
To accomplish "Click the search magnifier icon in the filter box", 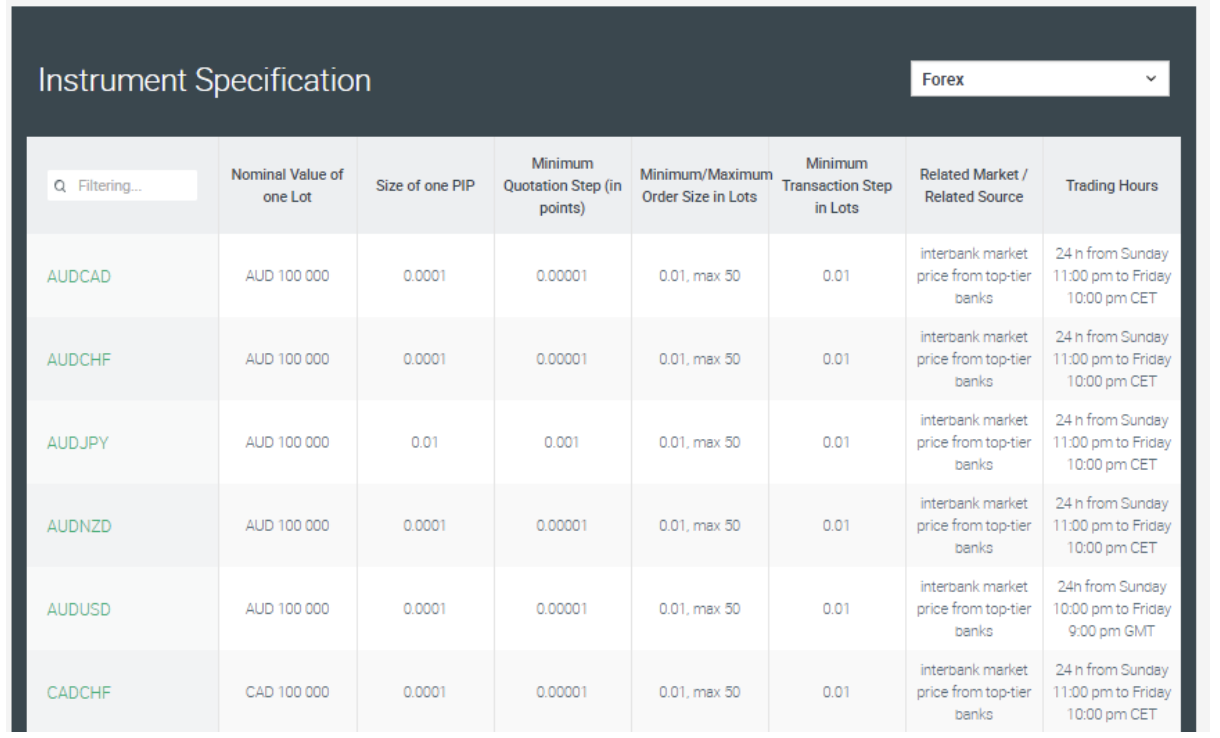I will pyautogui.click(x=60, y=186).
